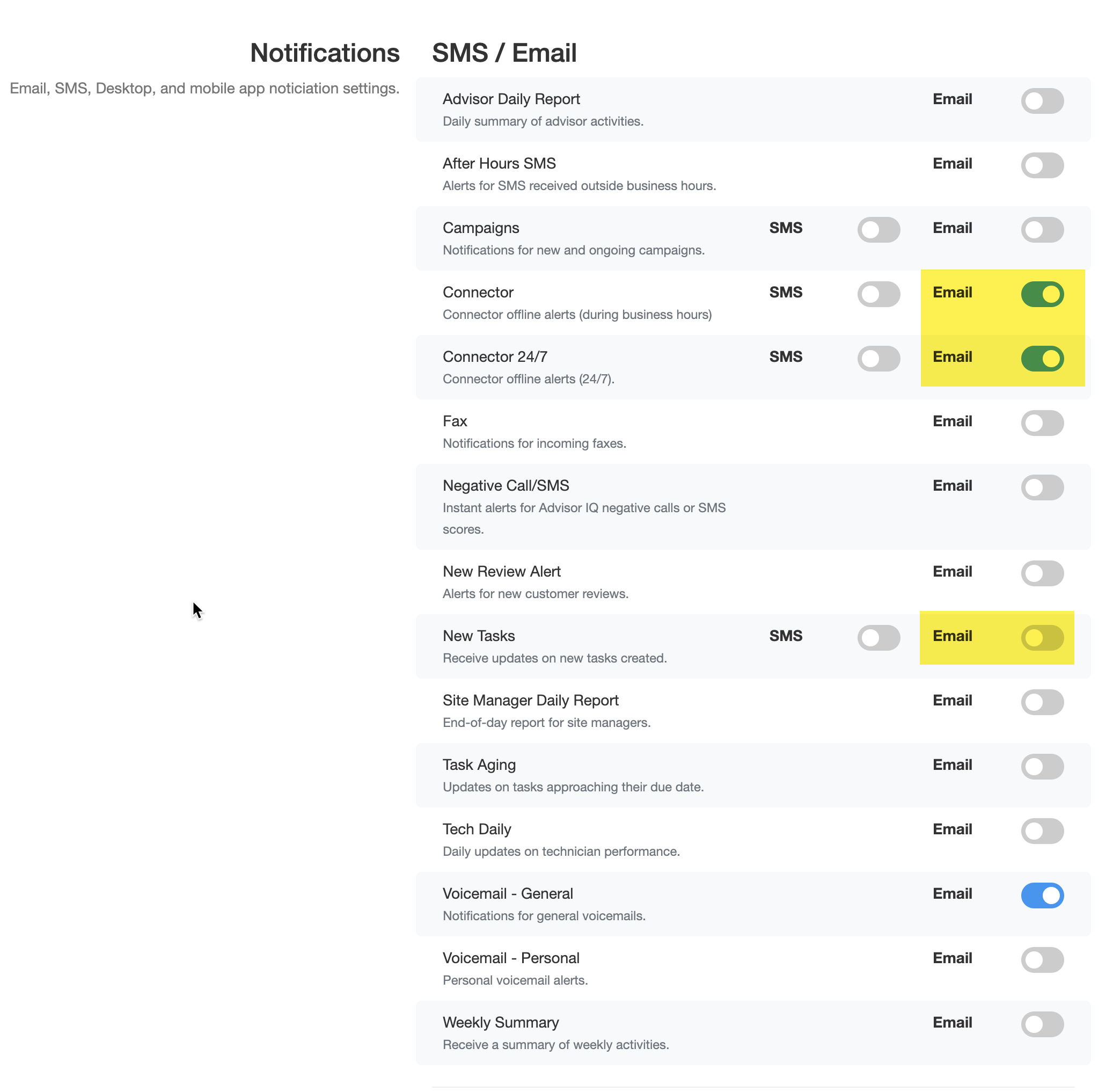
Task: Enable Task Aging email toggle
Action: [1042, 766]
